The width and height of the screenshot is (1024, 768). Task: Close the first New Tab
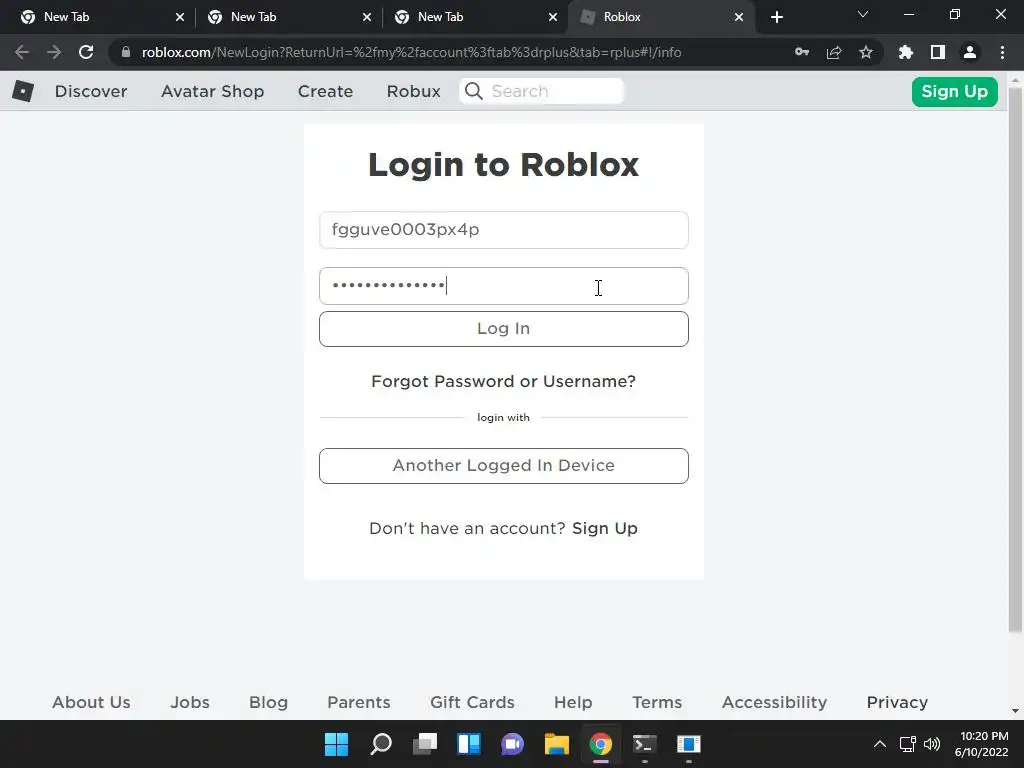pos(180,17)
